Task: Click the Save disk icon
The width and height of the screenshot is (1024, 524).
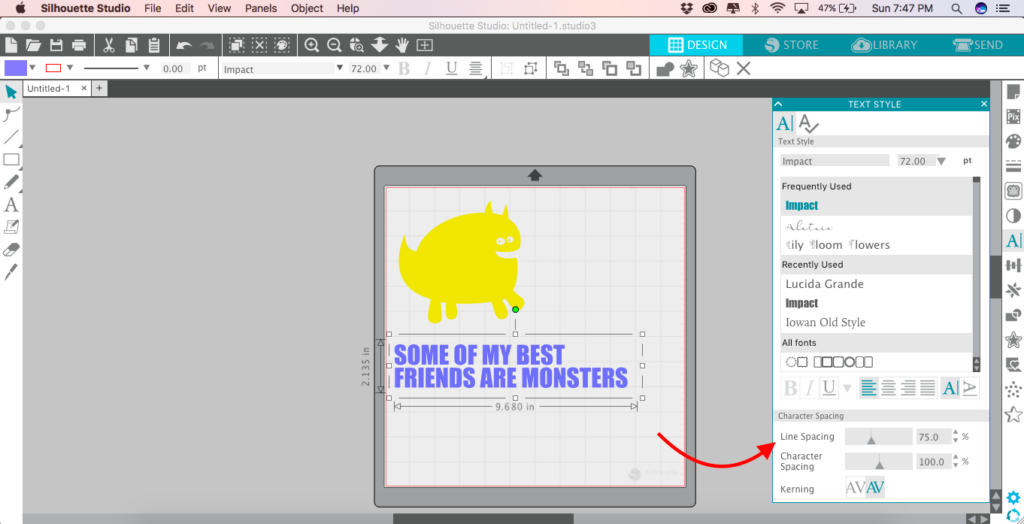Action: click(56, 45)
